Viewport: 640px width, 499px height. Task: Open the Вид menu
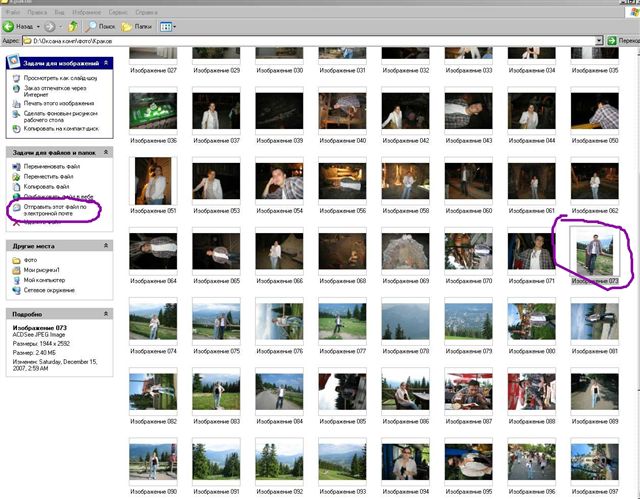[59, 12]
